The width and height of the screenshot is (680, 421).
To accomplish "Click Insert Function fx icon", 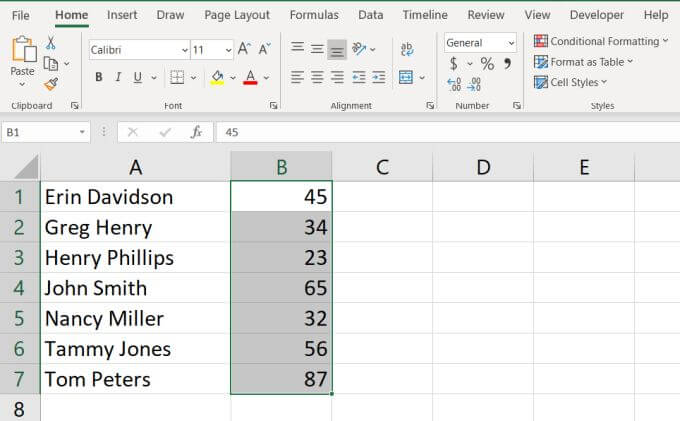I will point(196,132).
